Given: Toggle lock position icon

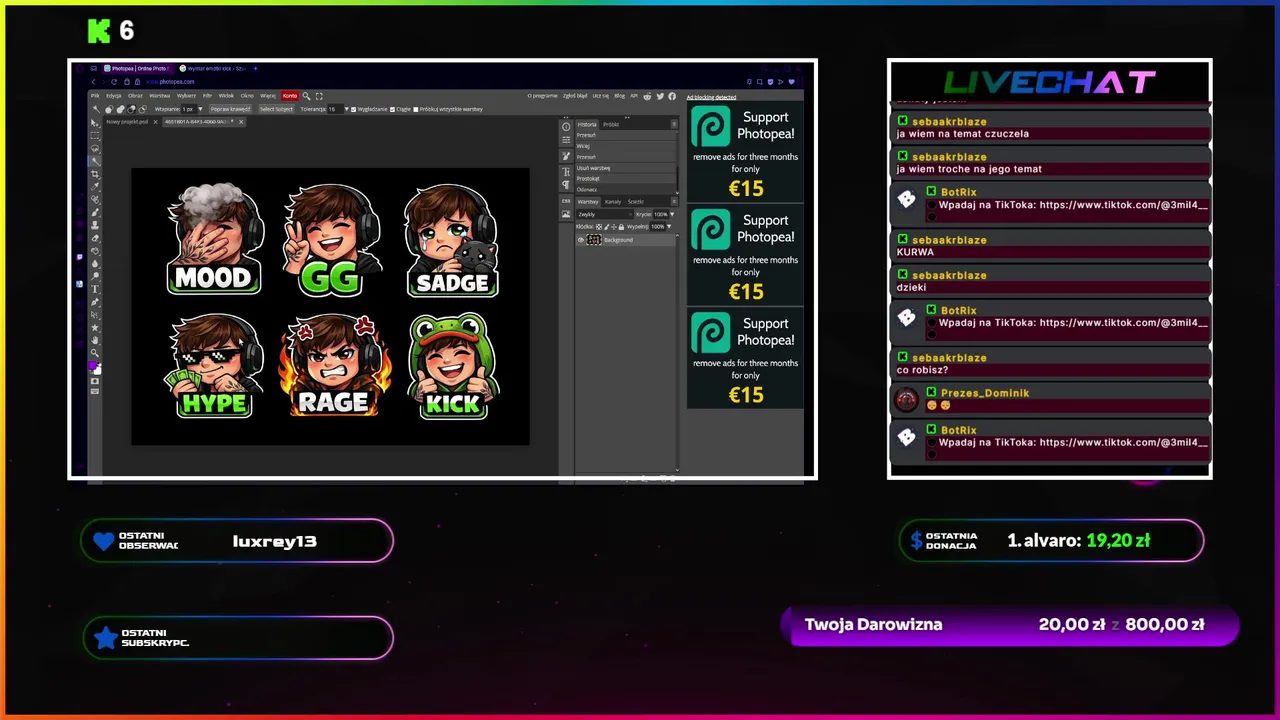Looking at the screenshot, I should 613,227.
